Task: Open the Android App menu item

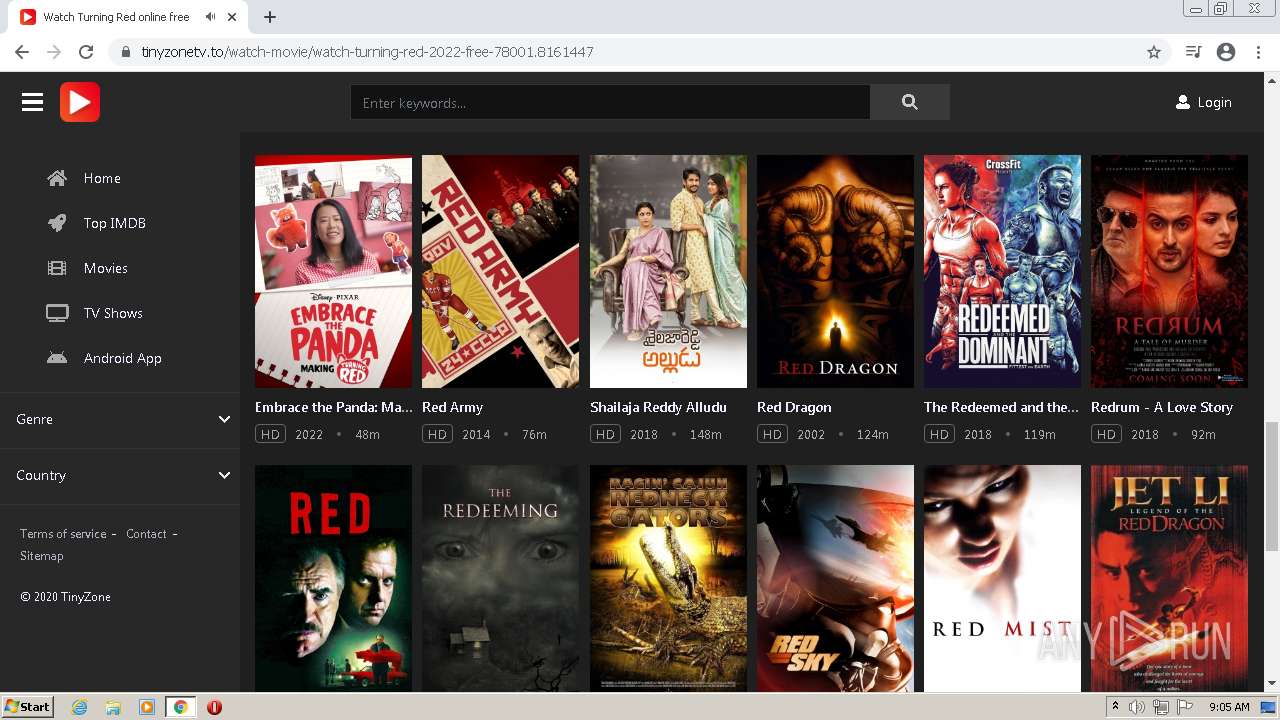Action: pos(123,358)
